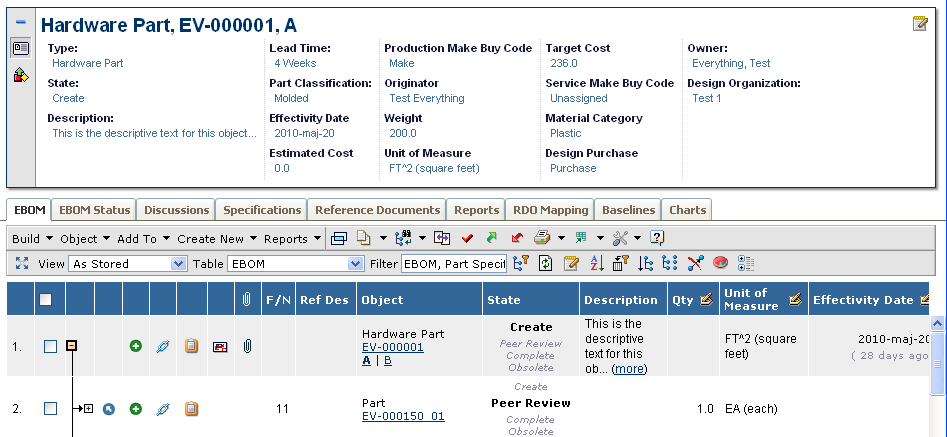
Task: Click the printer icon in the toolbar
Action: [x=541, y=238]
